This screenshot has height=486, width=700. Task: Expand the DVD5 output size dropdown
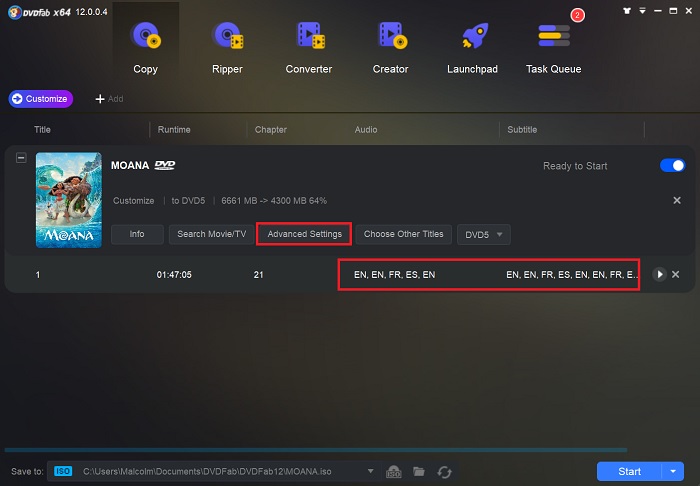tap(484, 235)
